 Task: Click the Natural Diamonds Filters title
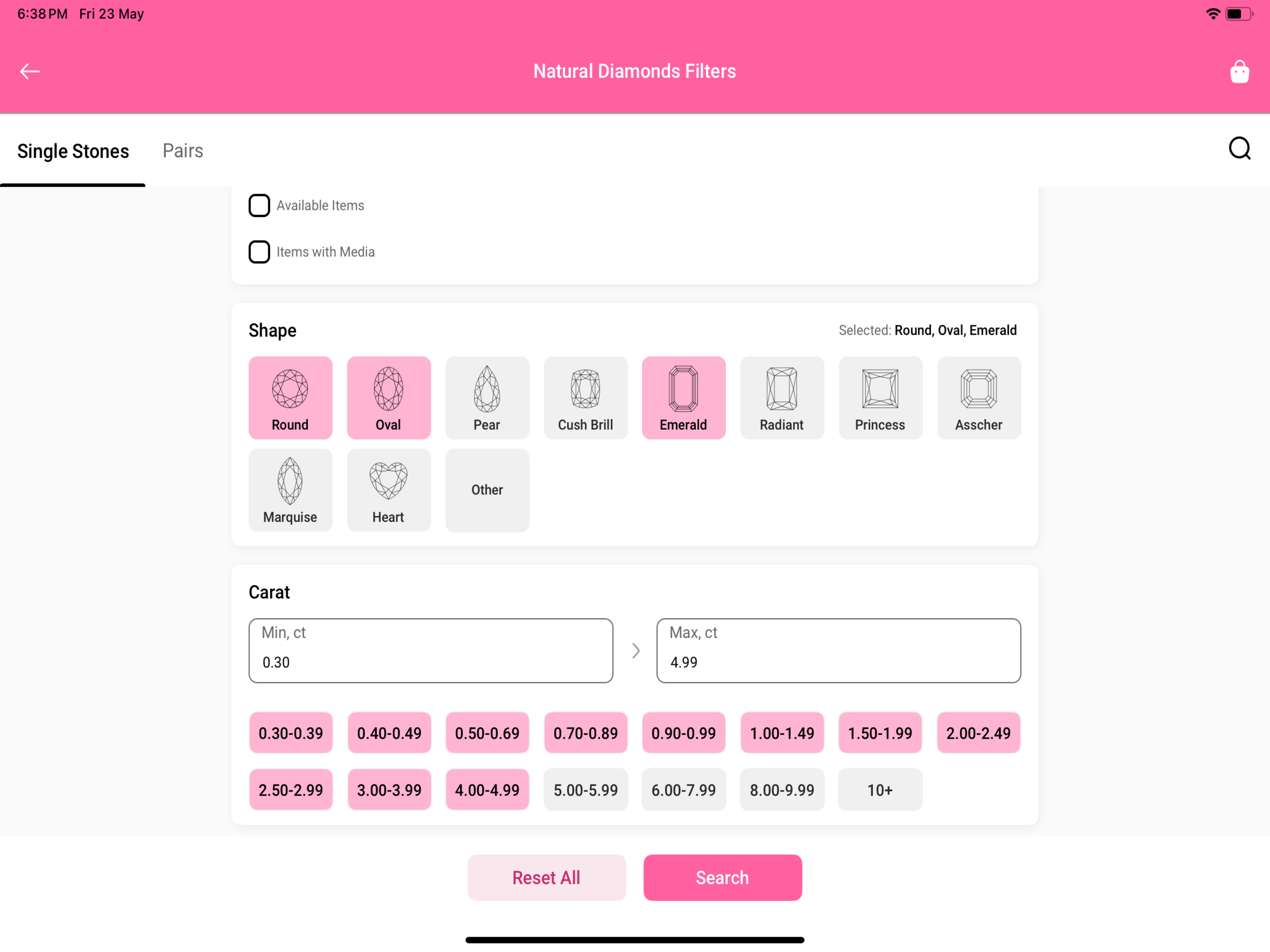[635, 71]
